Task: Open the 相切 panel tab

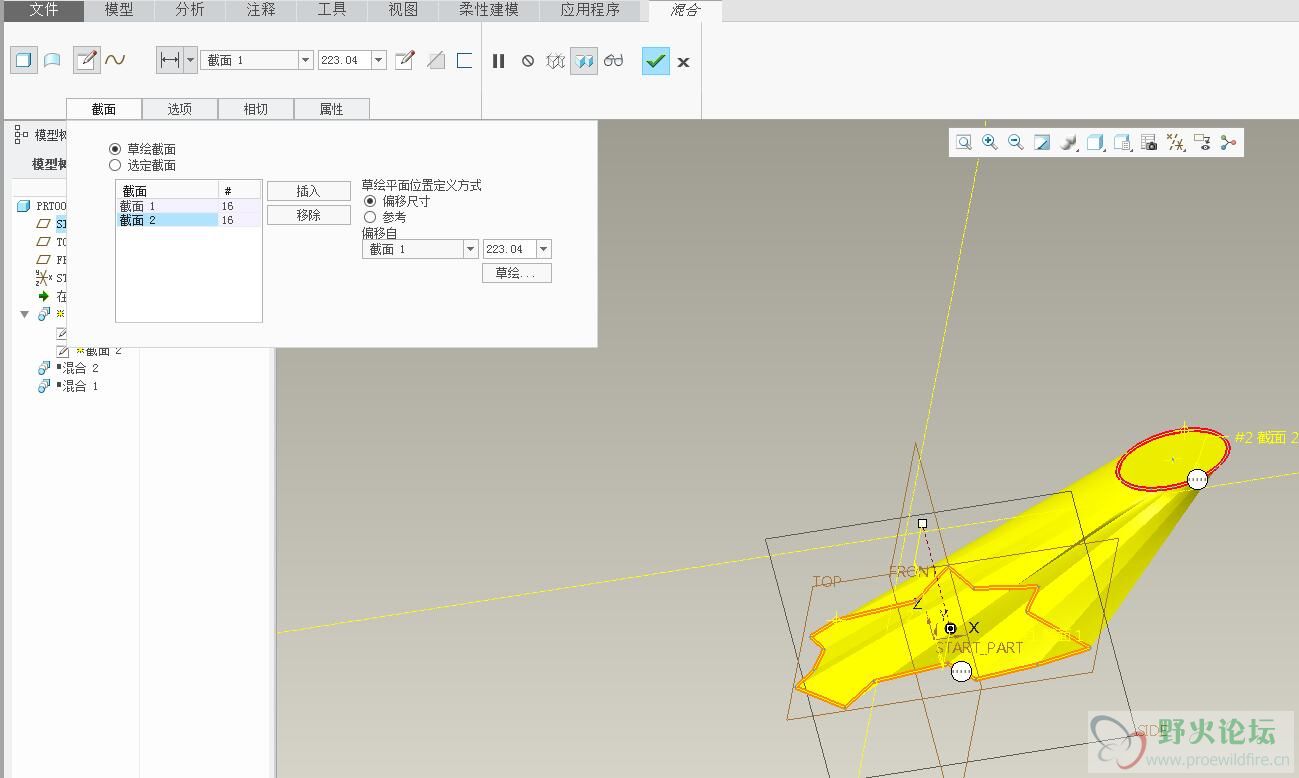Action: coord(256,109)
